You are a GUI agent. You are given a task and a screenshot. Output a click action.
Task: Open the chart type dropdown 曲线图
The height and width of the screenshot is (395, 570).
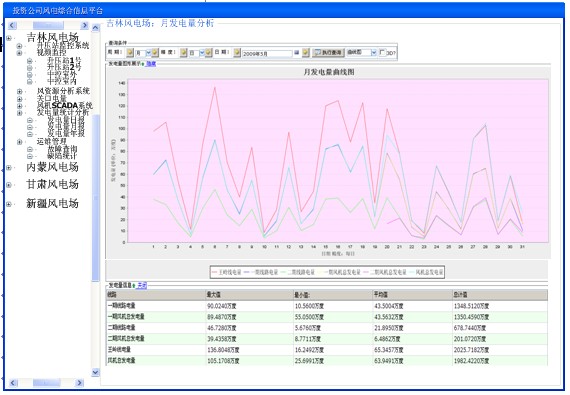(361, 53)
